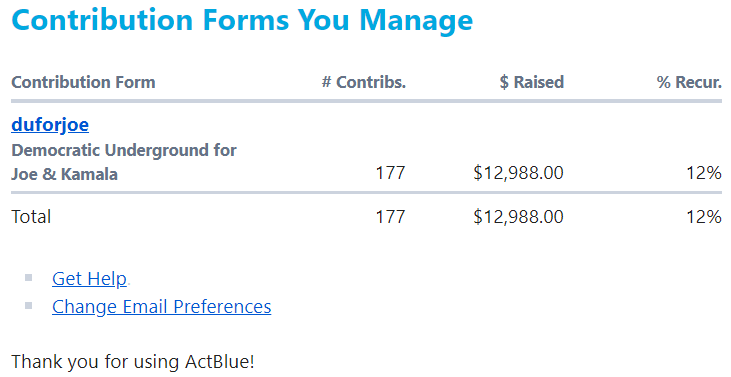Click the Thank you for using ActBlue text
Screen dimensions: 731x377
coord(133,362)
